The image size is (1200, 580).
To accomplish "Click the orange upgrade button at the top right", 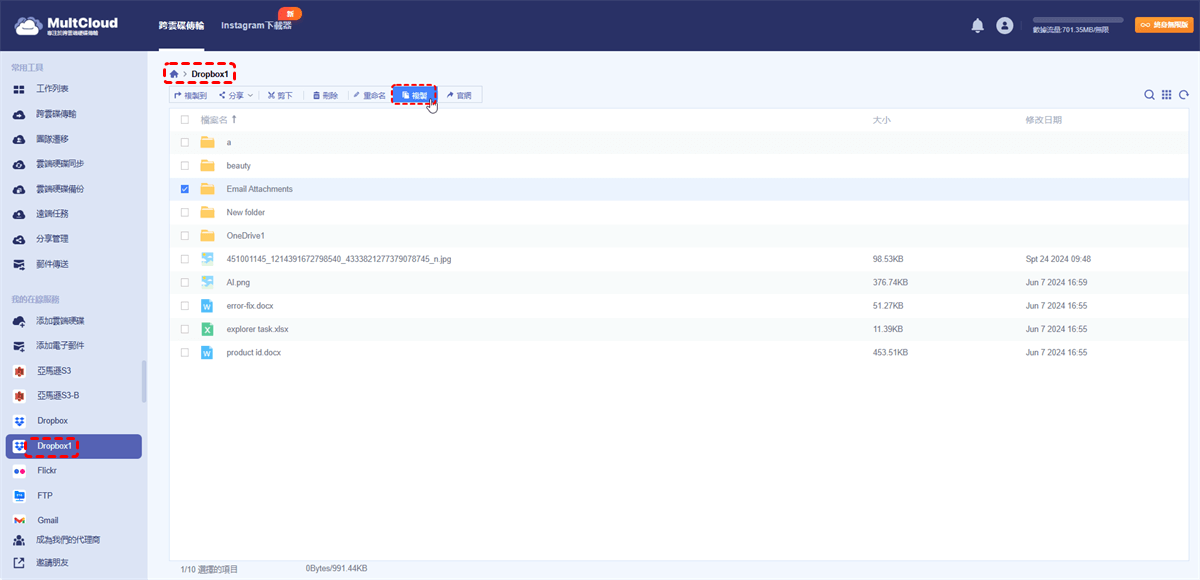I will [1163, 25].
